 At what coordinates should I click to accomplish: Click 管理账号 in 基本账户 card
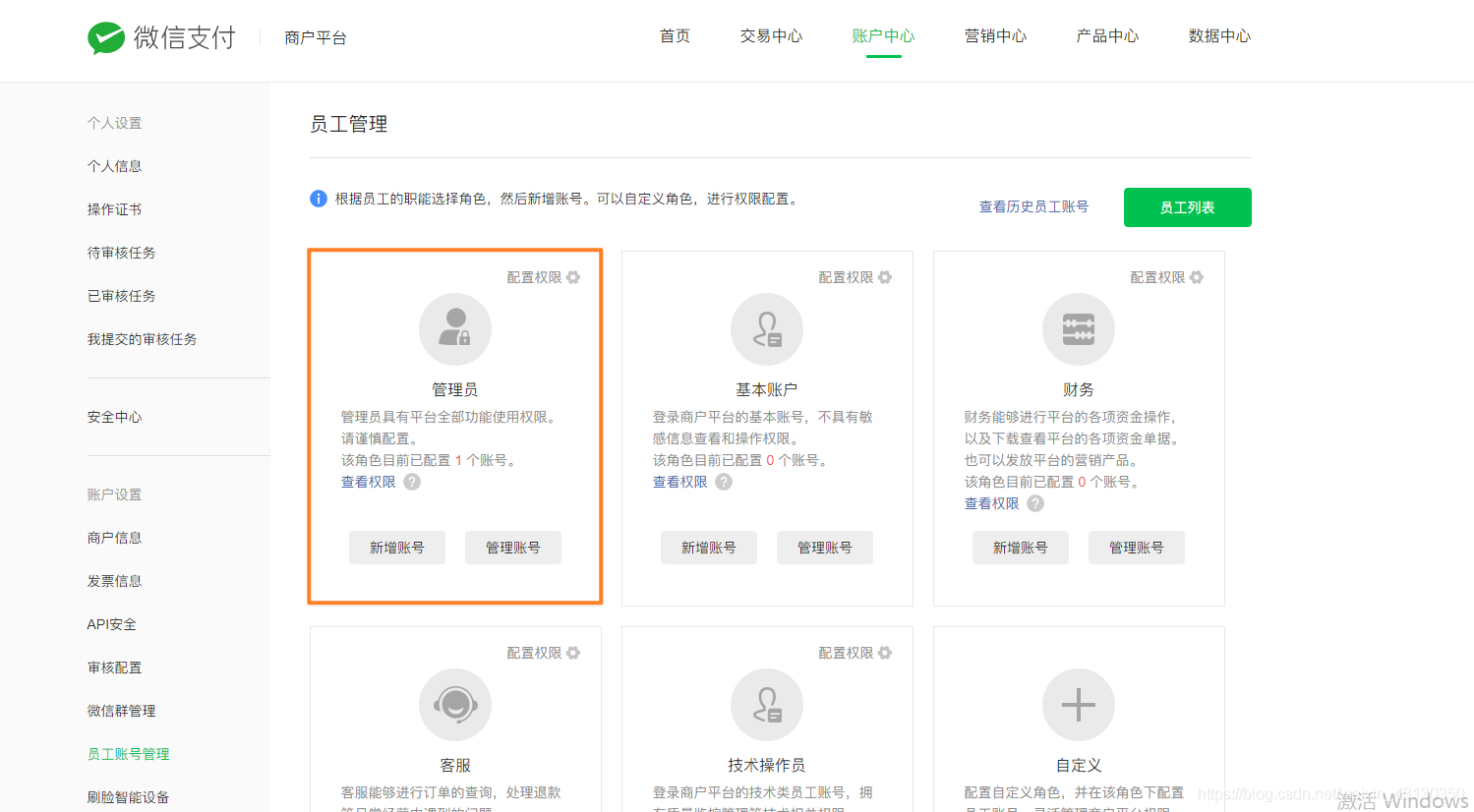click(x=825, y=548)
